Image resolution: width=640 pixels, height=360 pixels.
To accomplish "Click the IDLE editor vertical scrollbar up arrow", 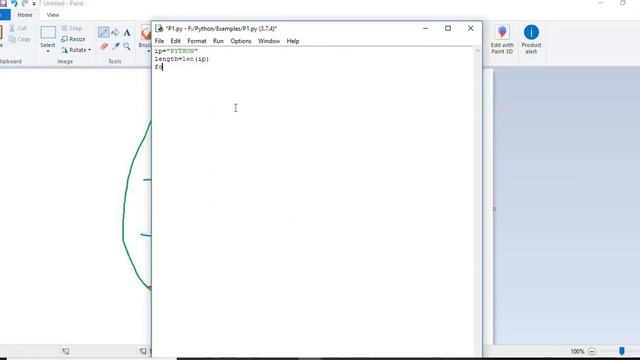I will 477,51.
